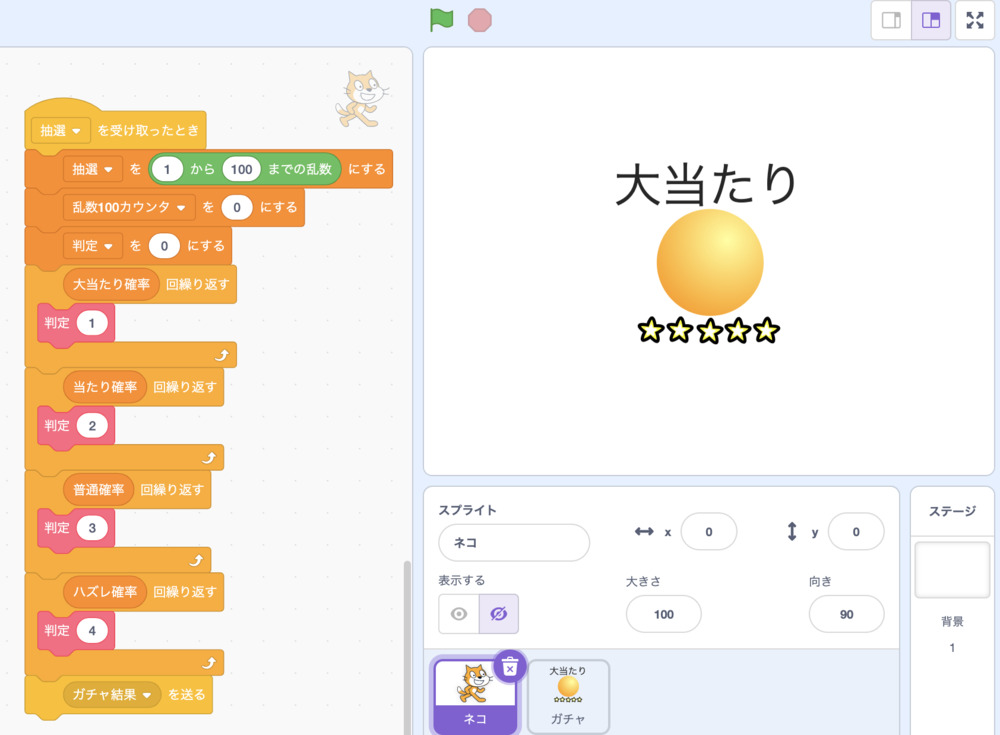Click the x position arrows icon
Screen dimensions: 1000x735
(x=644, y=532)
